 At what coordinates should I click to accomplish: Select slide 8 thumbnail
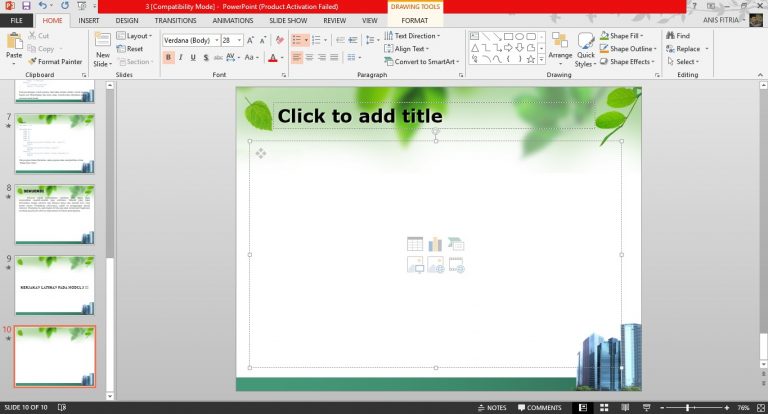[x=54, y=214]
